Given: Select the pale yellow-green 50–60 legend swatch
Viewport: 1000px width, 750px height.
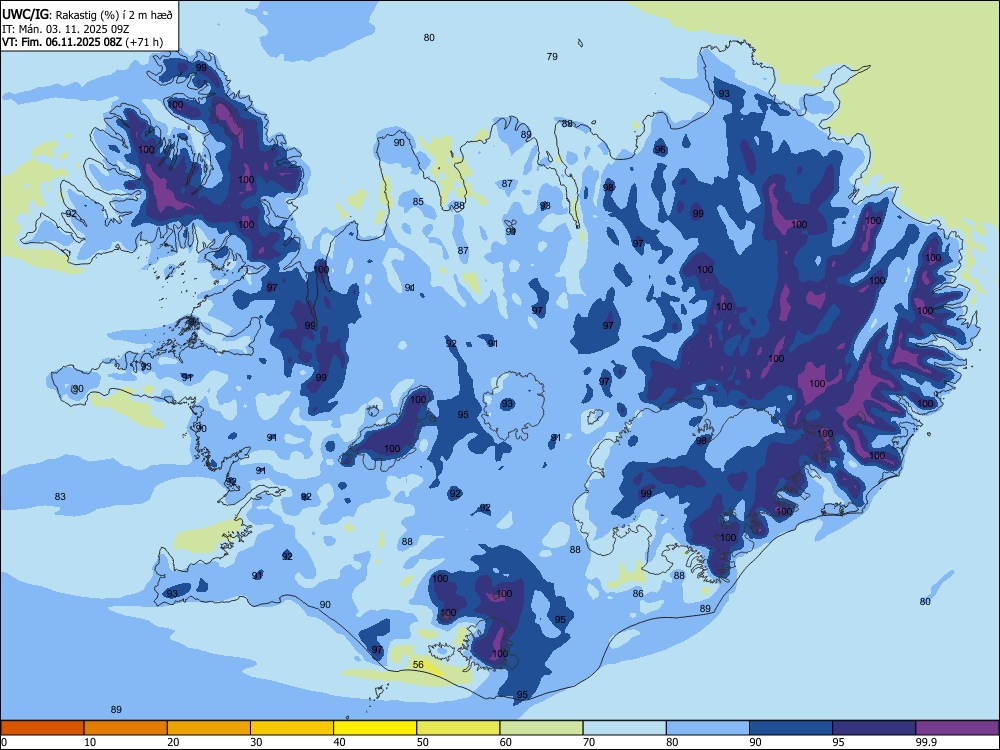Looking at the screenshot, I should [x=458, y=728].
